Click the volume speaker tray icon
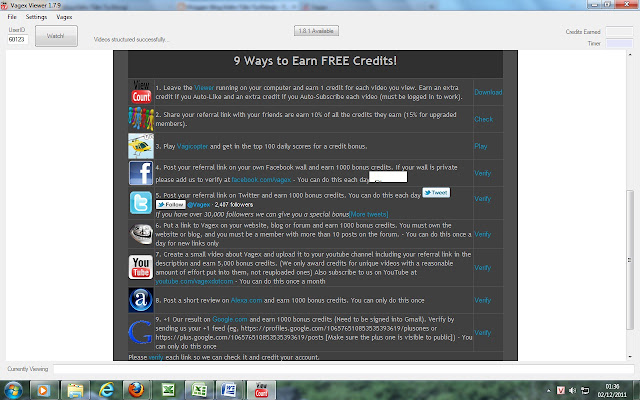Screen dimensions: 640x400 coord(572,390)
